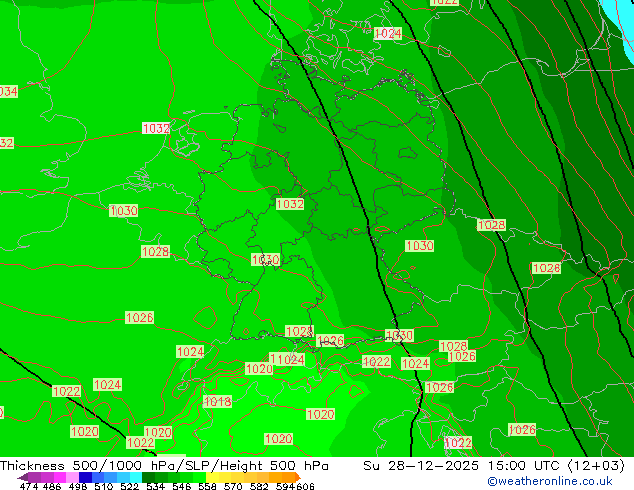Click the weatheronline.co.uk copyright link

[x=550, y=481]
